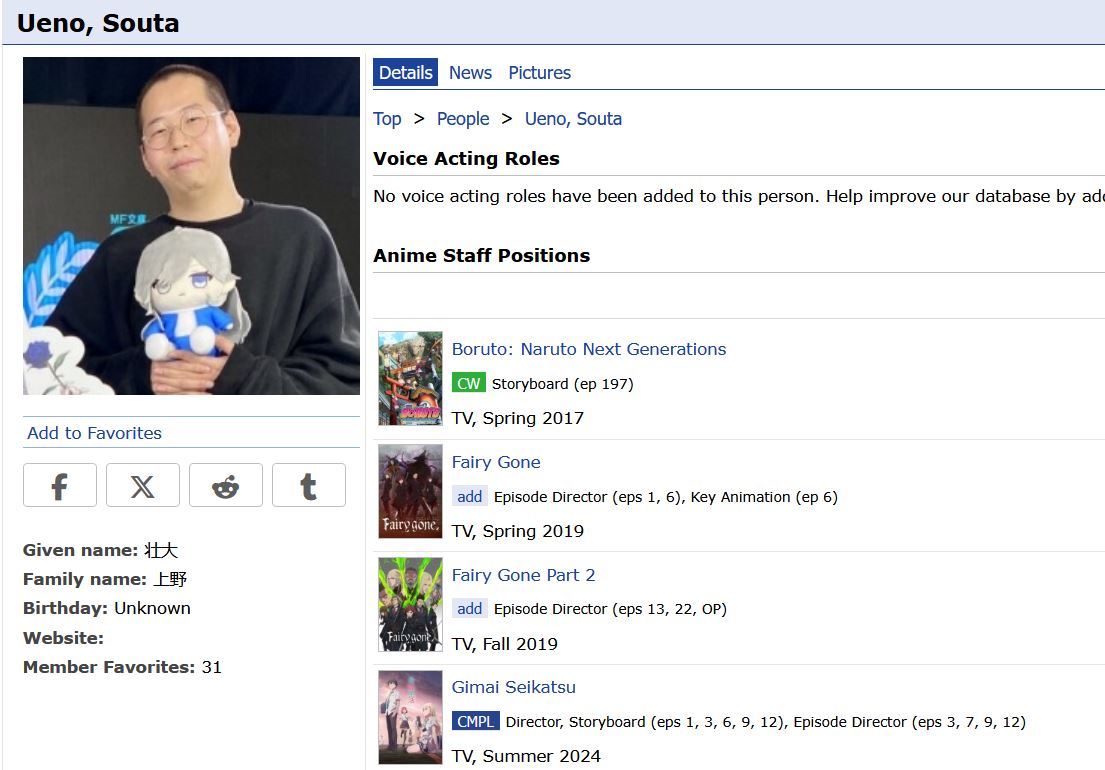Click CW status badge for Boruto
Viewport: 1105px width, 770px height.
pos(469,383)
